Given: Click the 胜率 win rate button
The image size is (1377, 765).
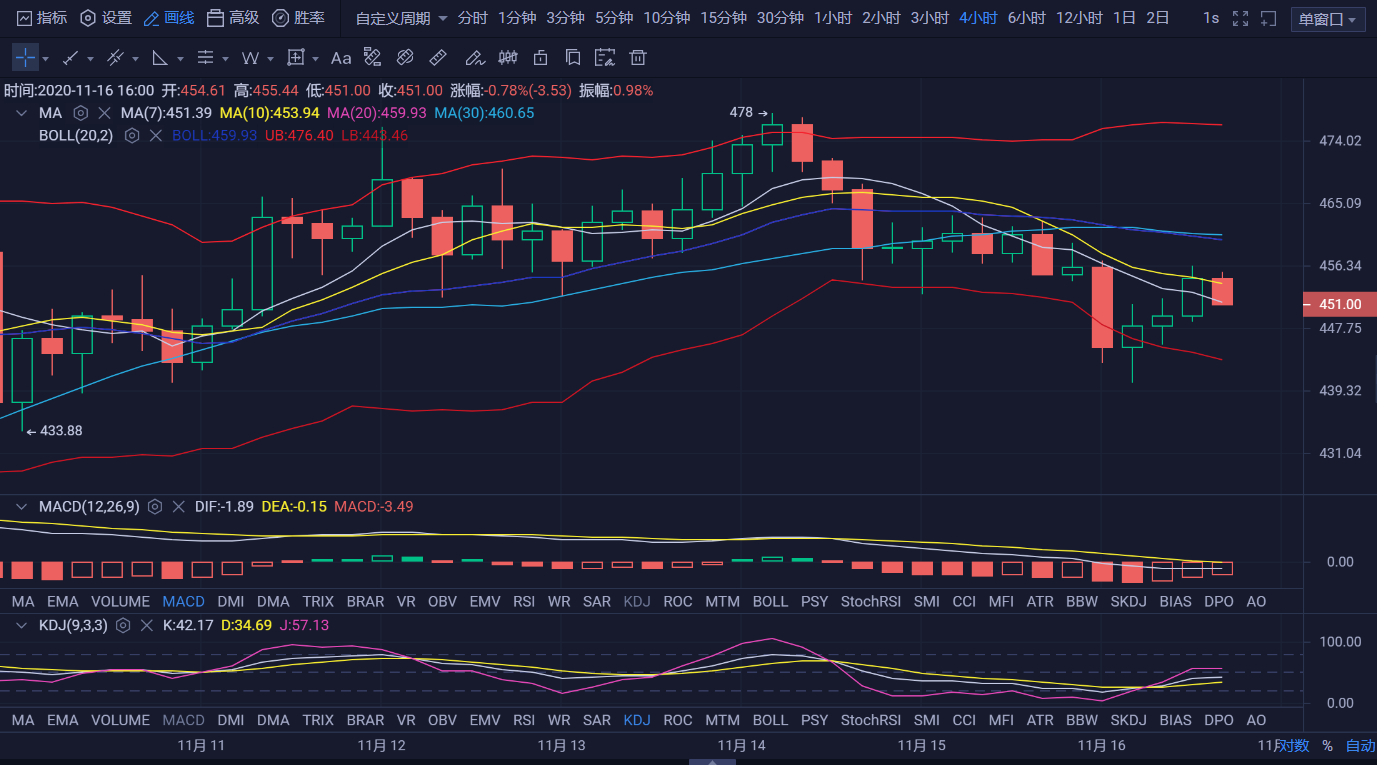Looking at the screenshot, I should [298, 18].
